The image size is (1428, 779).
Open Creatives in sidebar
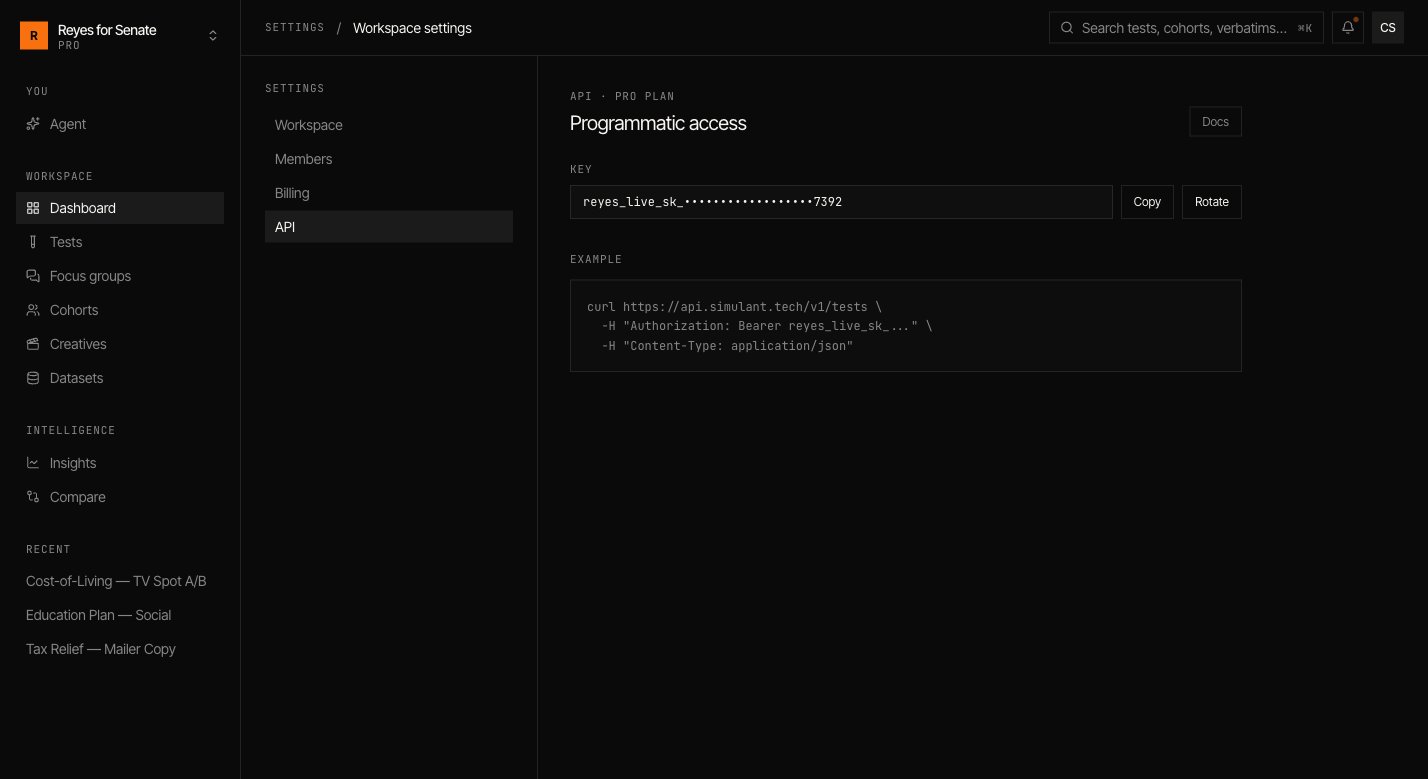coord(120,344)
